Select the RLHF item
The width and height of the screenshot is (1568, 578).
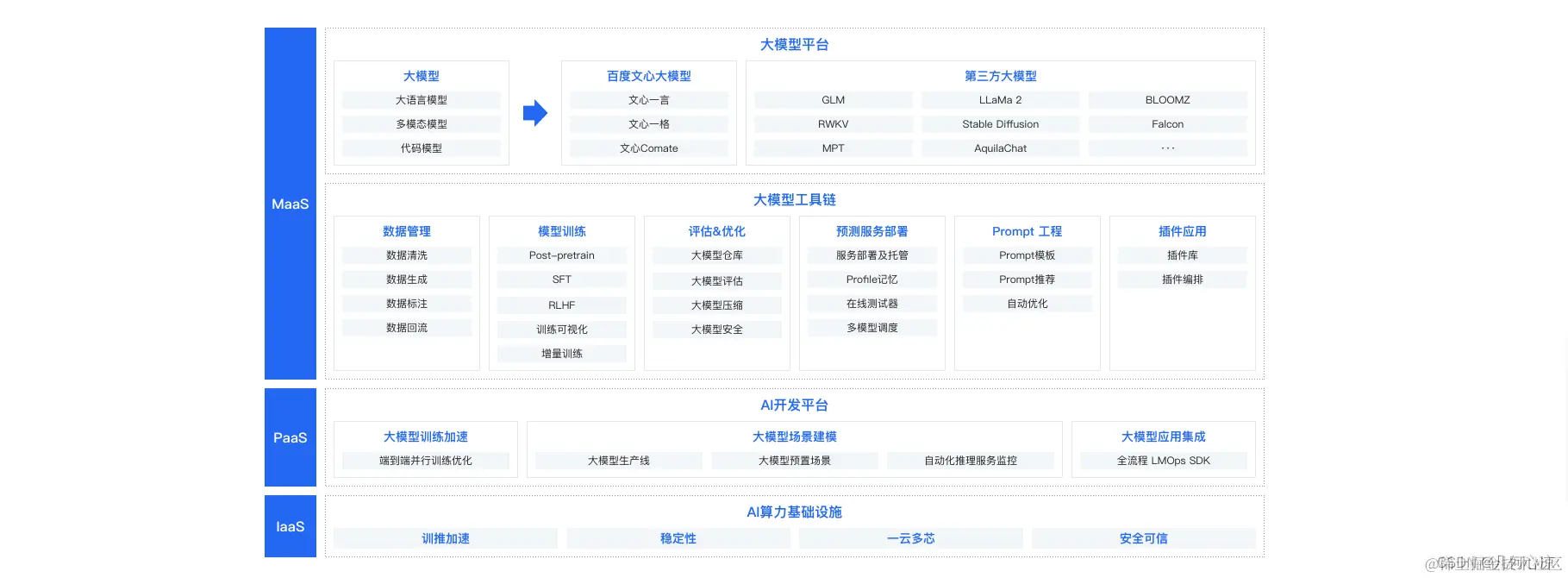[562, 305]
